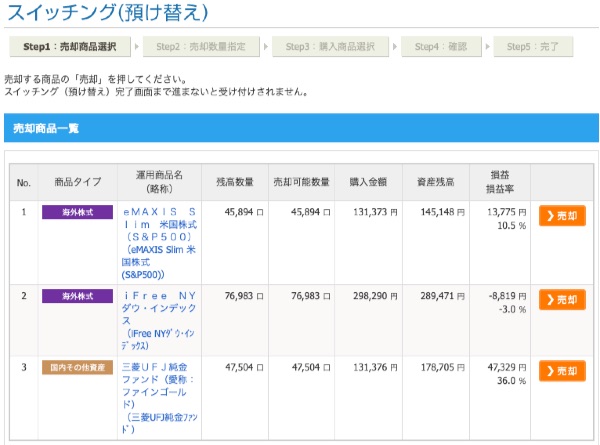
Task: Click the purchase amount 298,290 円
Action: [375, 296]
